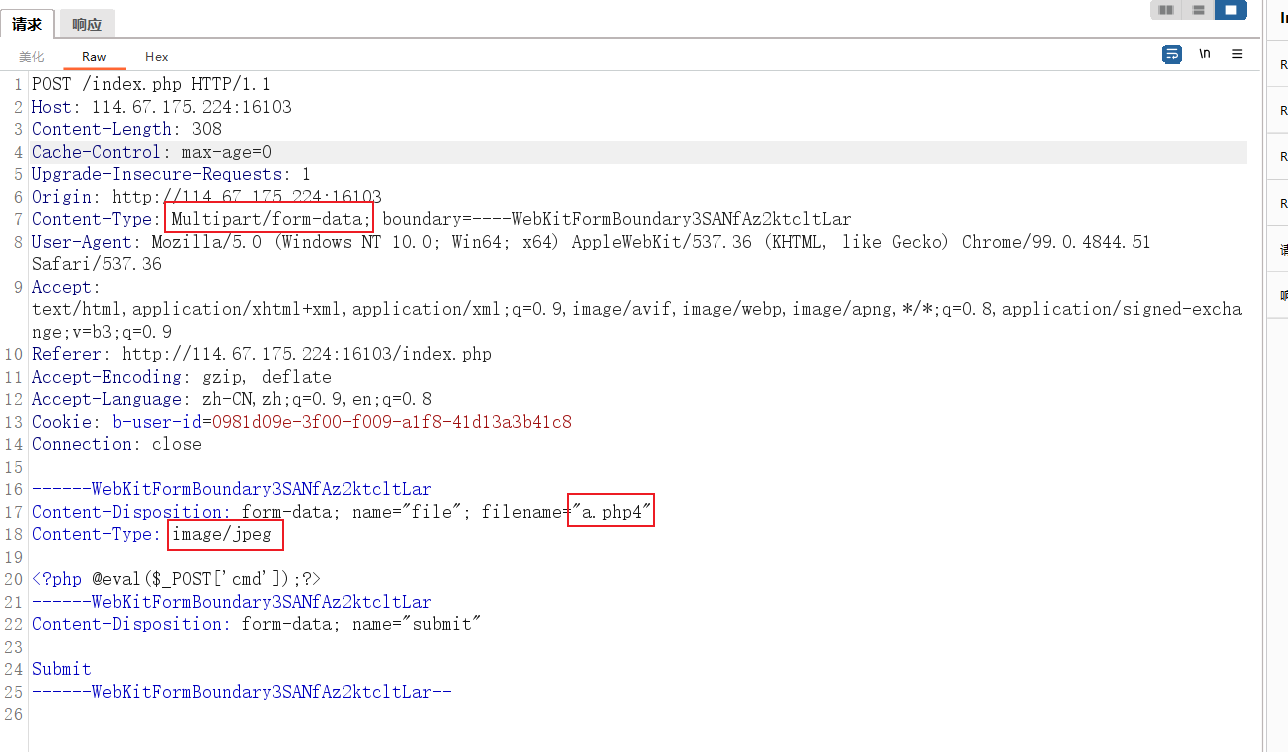Click the name="submit" disposition line

(x=257, y=624)
